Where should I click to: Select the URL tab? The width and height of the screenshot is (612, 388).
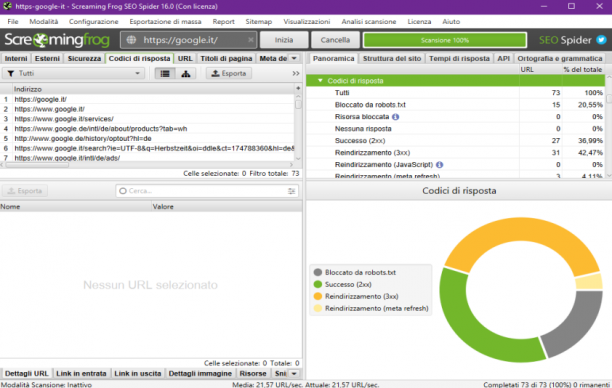coord(185,59)
